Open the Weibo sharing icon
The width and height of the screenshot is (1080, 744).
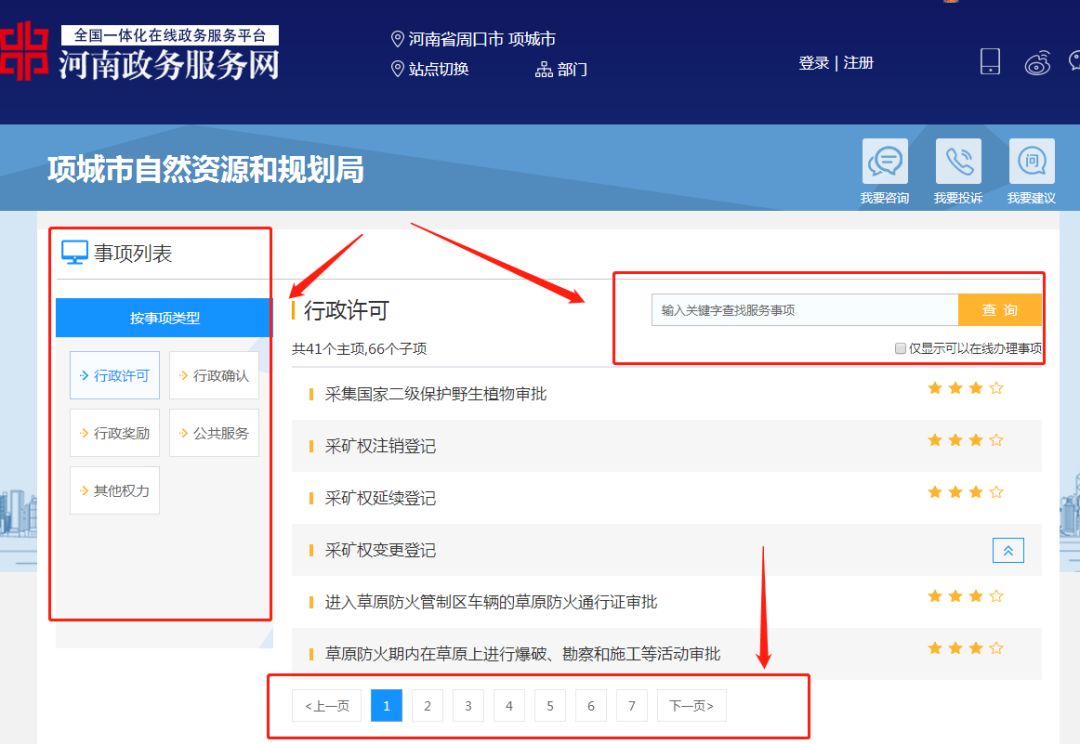1038,62
